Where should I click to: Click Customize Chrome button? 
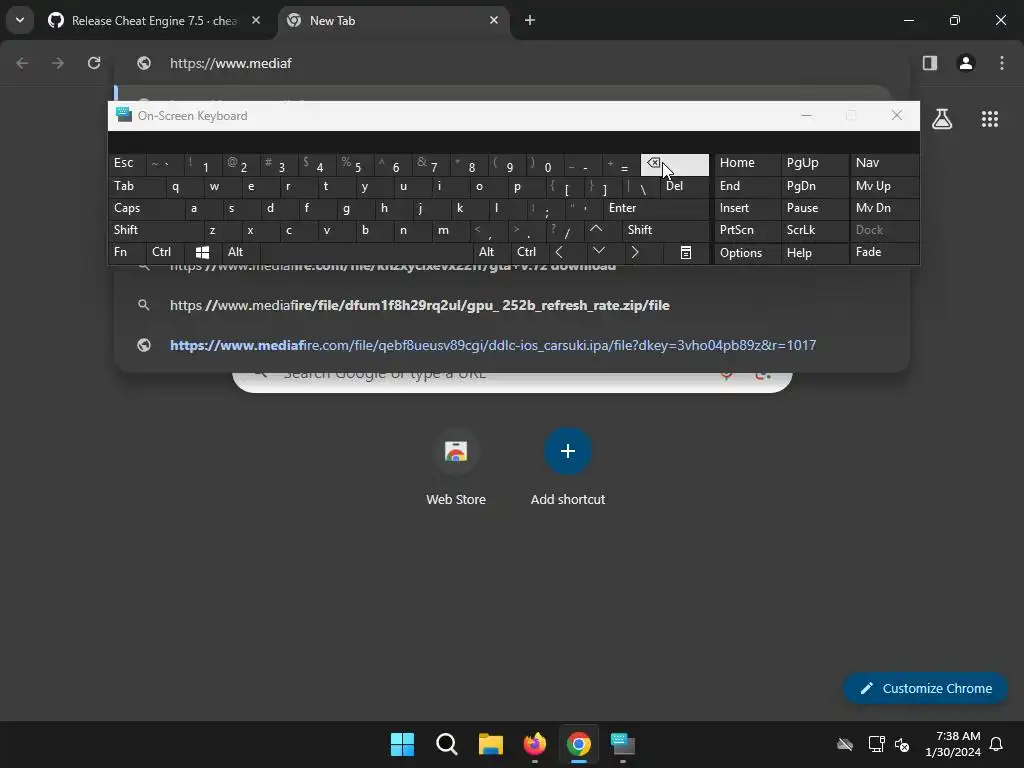point(925,688)
